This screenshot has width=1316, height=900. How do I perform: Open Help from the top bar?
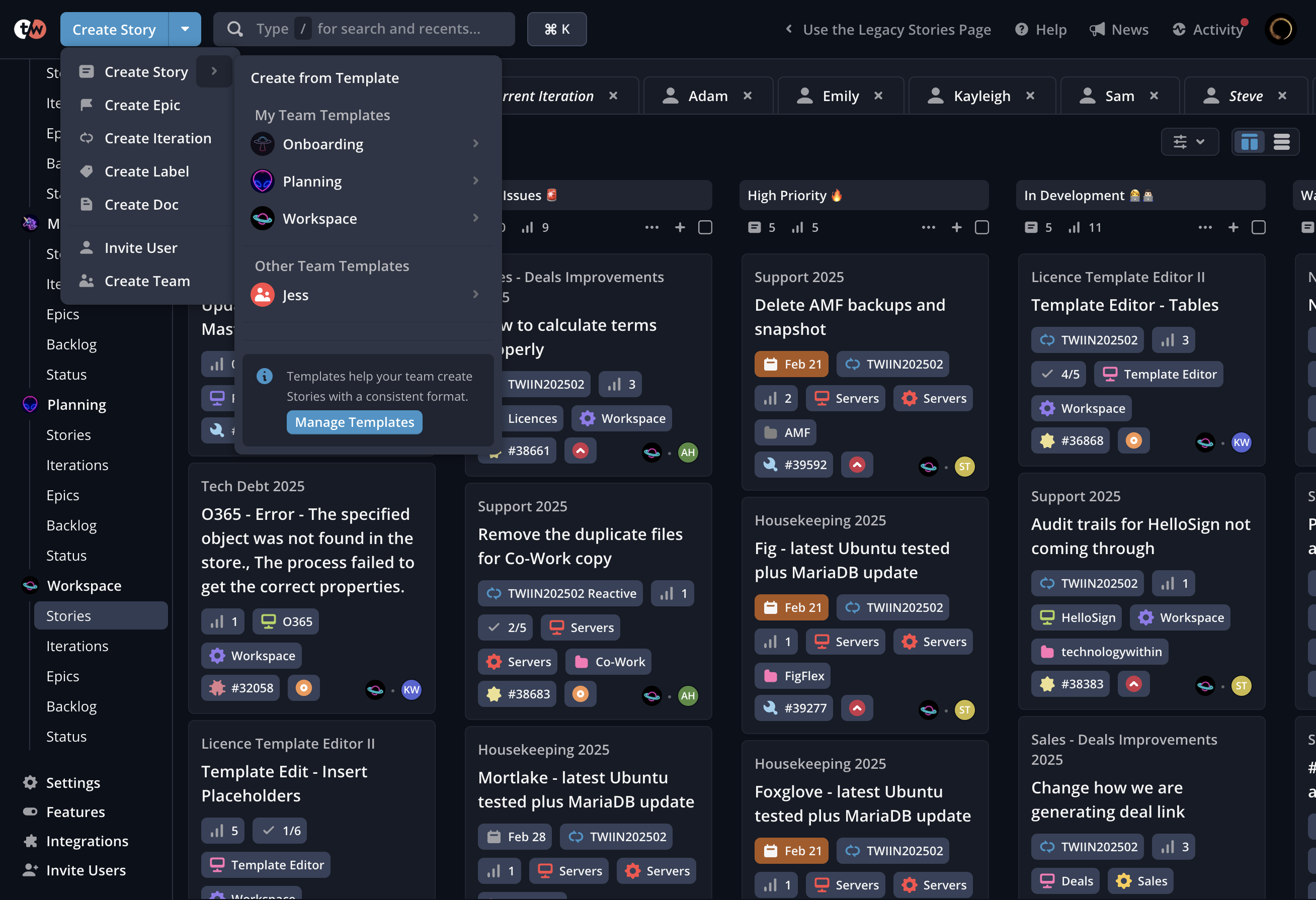click(1041, 30)
